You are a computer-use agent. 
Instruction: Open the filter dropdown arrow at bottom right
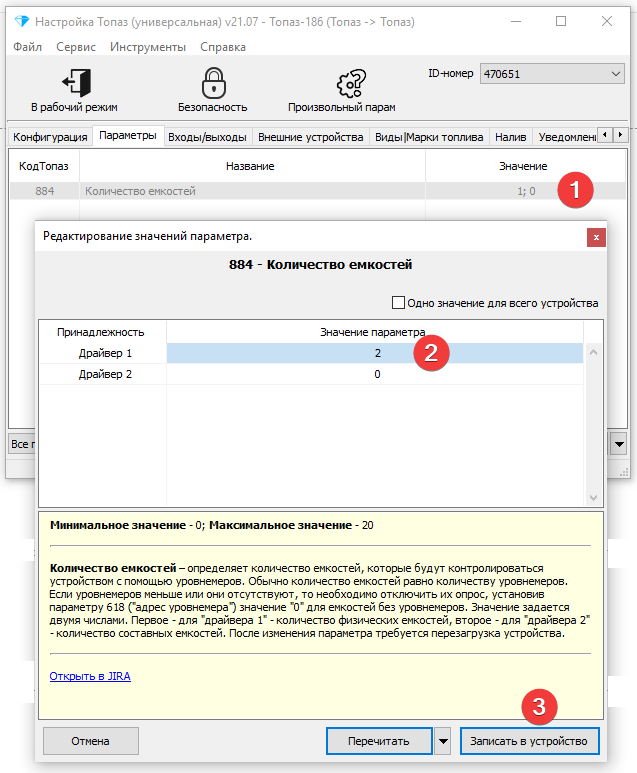619,444
